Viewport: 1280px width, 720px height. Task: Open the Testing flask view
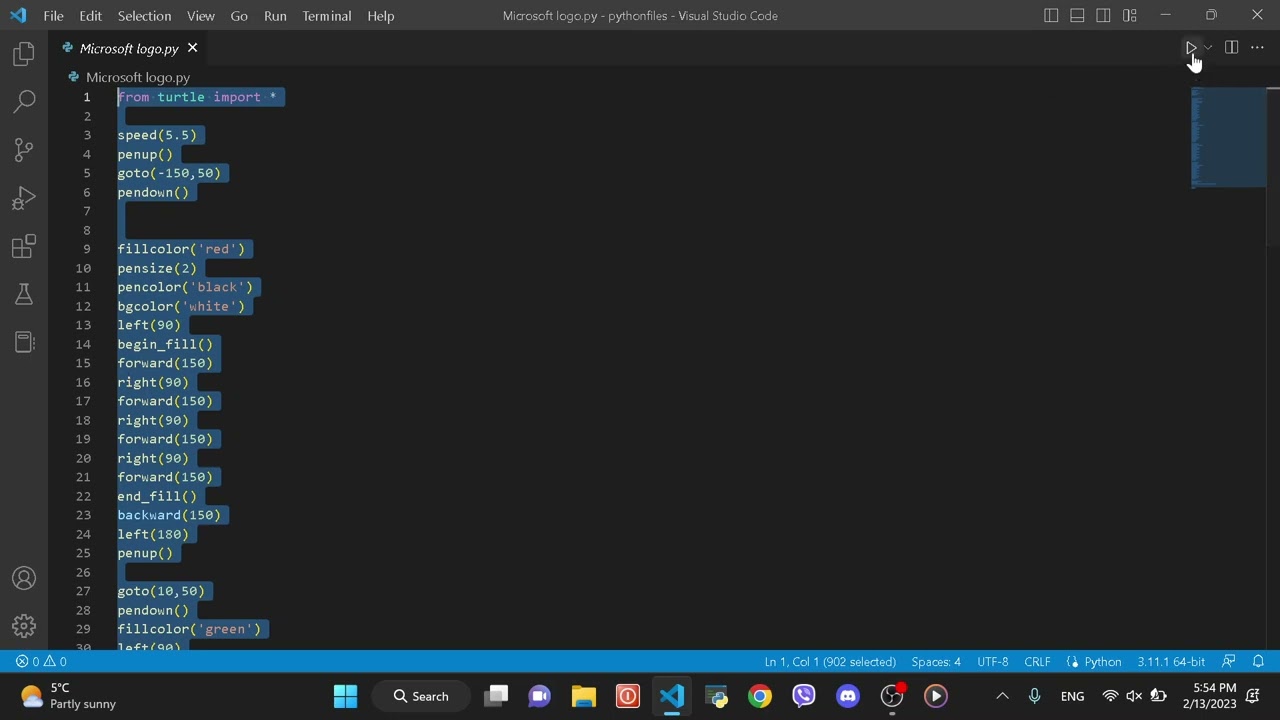tap(24, 294)
